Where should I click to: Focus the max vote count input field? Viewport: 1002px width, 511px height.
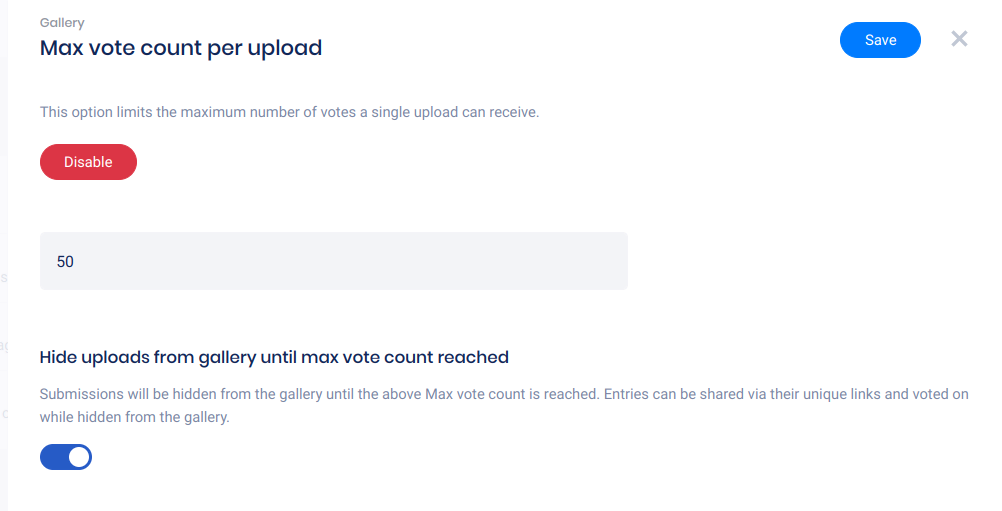coord(333,262)
